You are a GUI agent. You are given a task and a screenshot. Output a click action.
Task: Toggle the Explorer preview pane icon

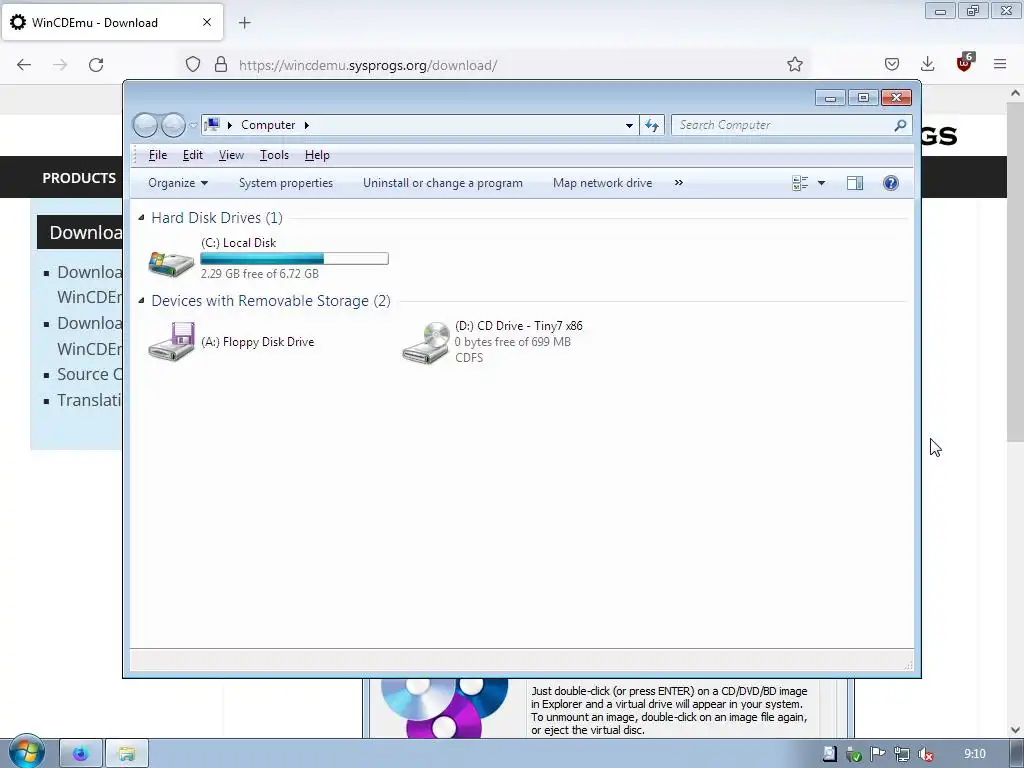coord(855,183)
